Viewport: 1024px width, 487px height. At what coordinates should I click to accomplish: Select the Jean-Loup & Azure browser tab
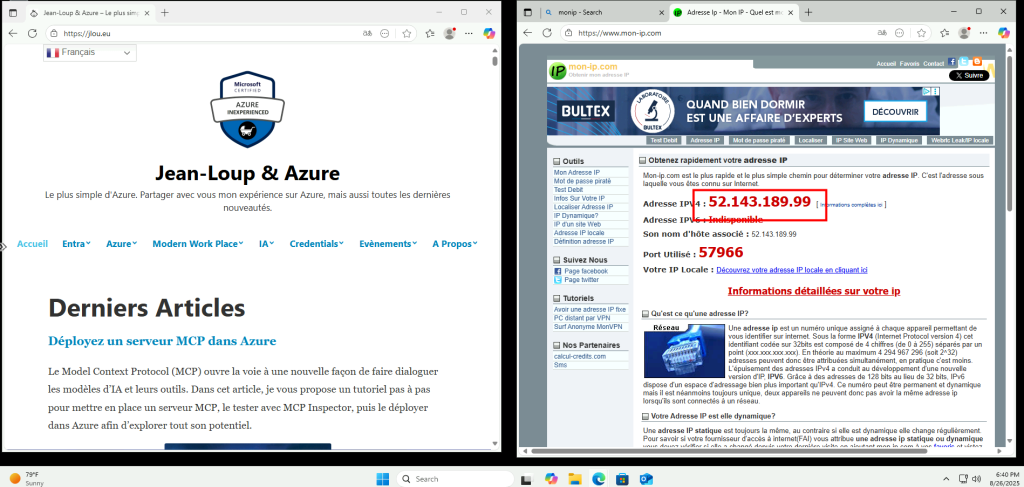[x=88, y=12]
